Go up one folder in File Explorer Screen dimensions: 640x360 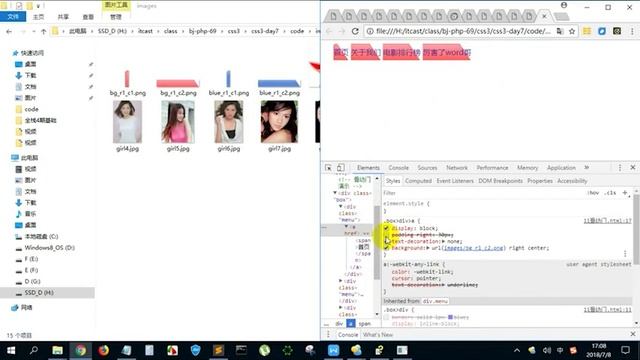click(44, 31)
